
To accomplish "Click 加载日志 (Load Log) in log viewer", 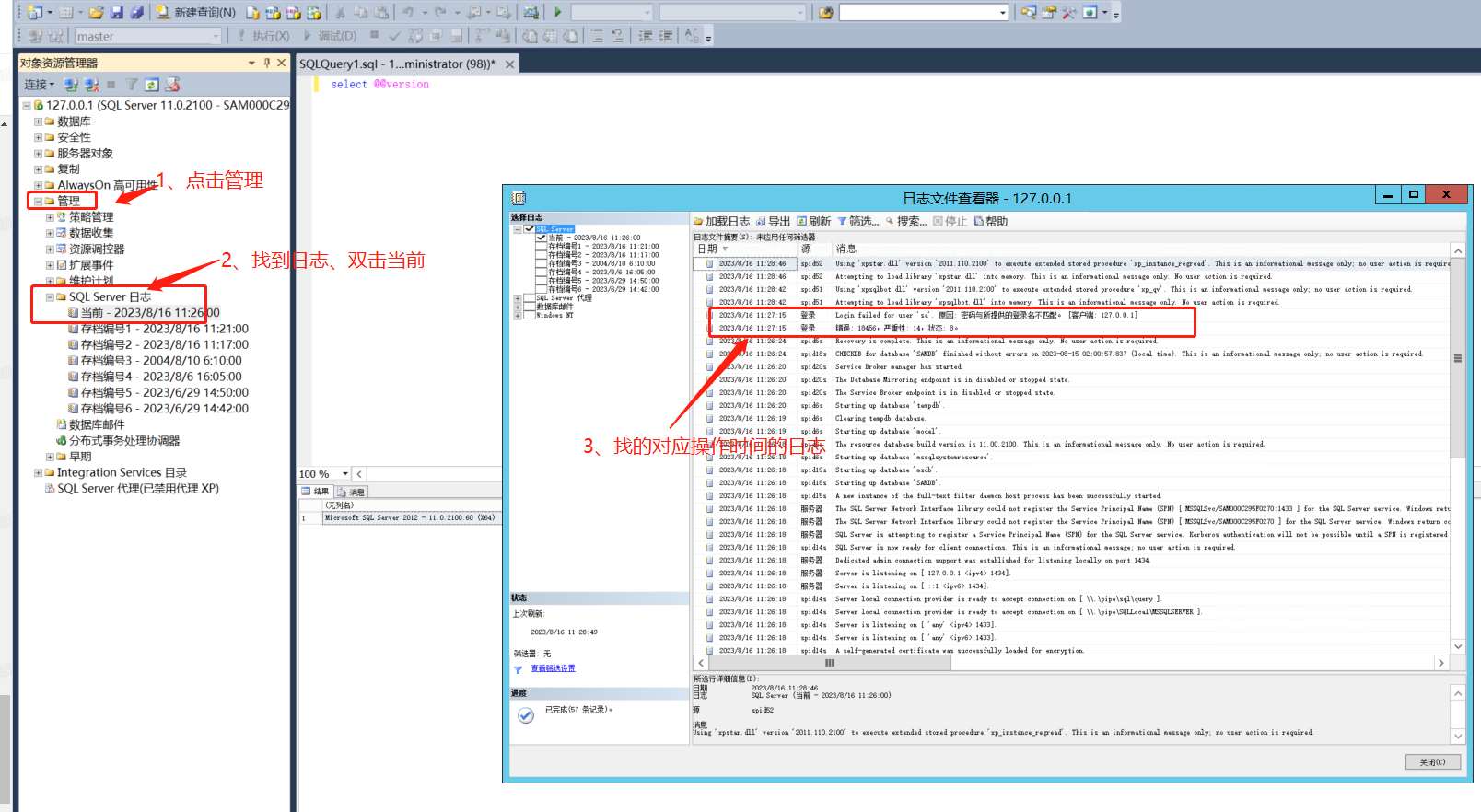I will [x=721, y=221].
